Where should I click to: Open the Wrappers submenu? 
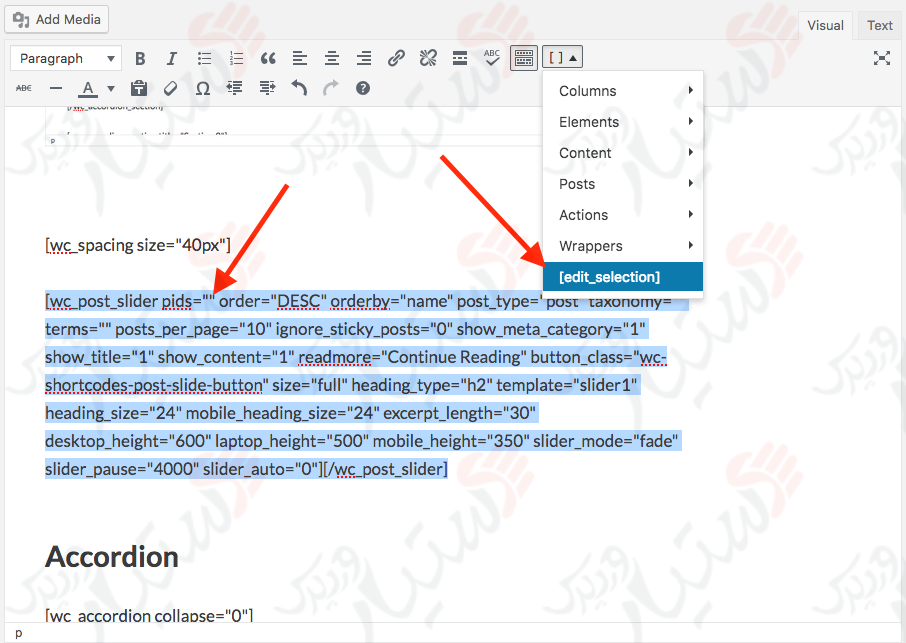623,246
